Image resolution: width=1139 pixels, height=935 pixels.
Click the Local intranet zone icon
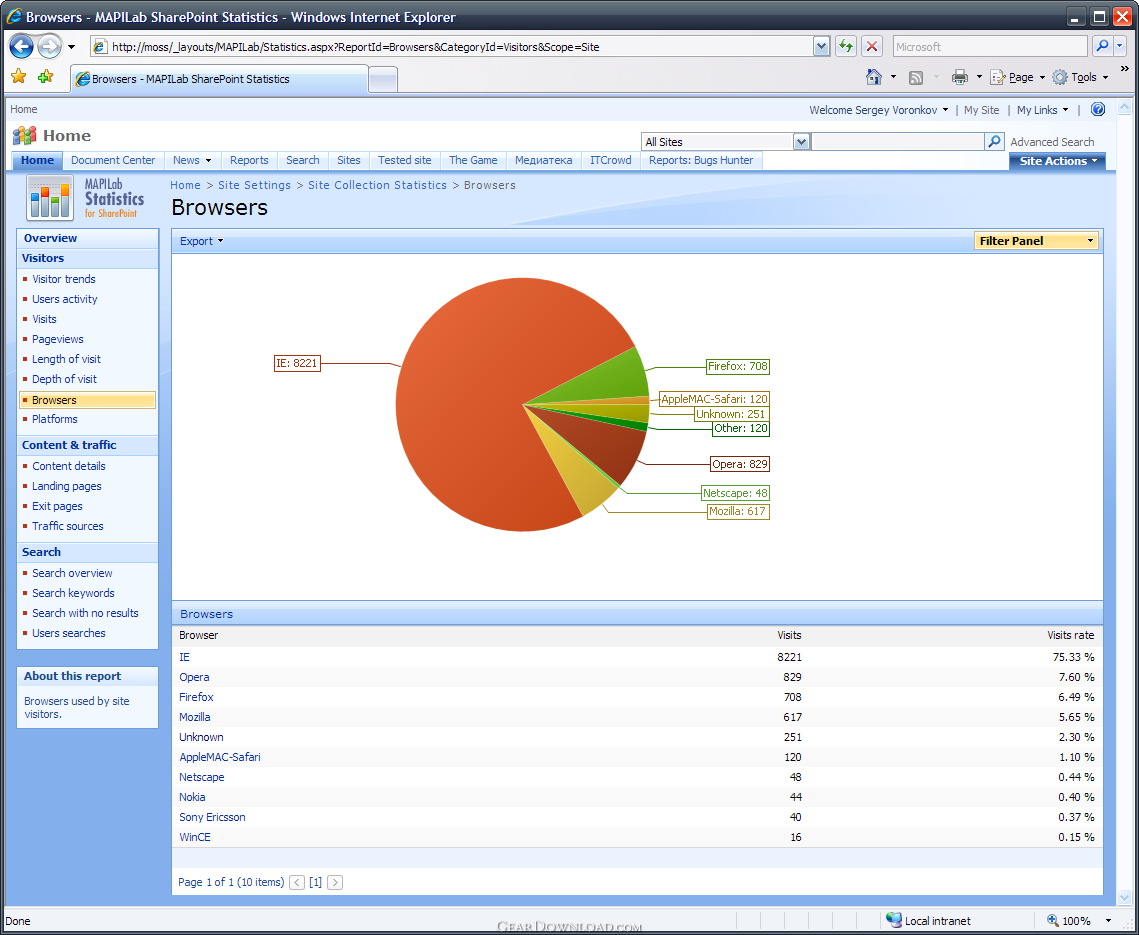[x=894, y=920]
